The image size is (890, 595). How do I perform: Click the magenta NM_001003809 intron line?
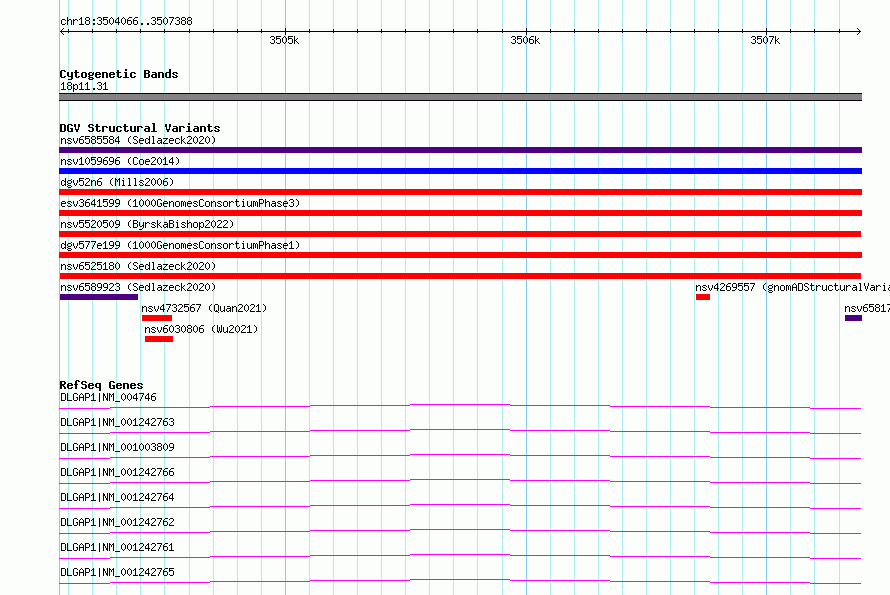point(460,455)
